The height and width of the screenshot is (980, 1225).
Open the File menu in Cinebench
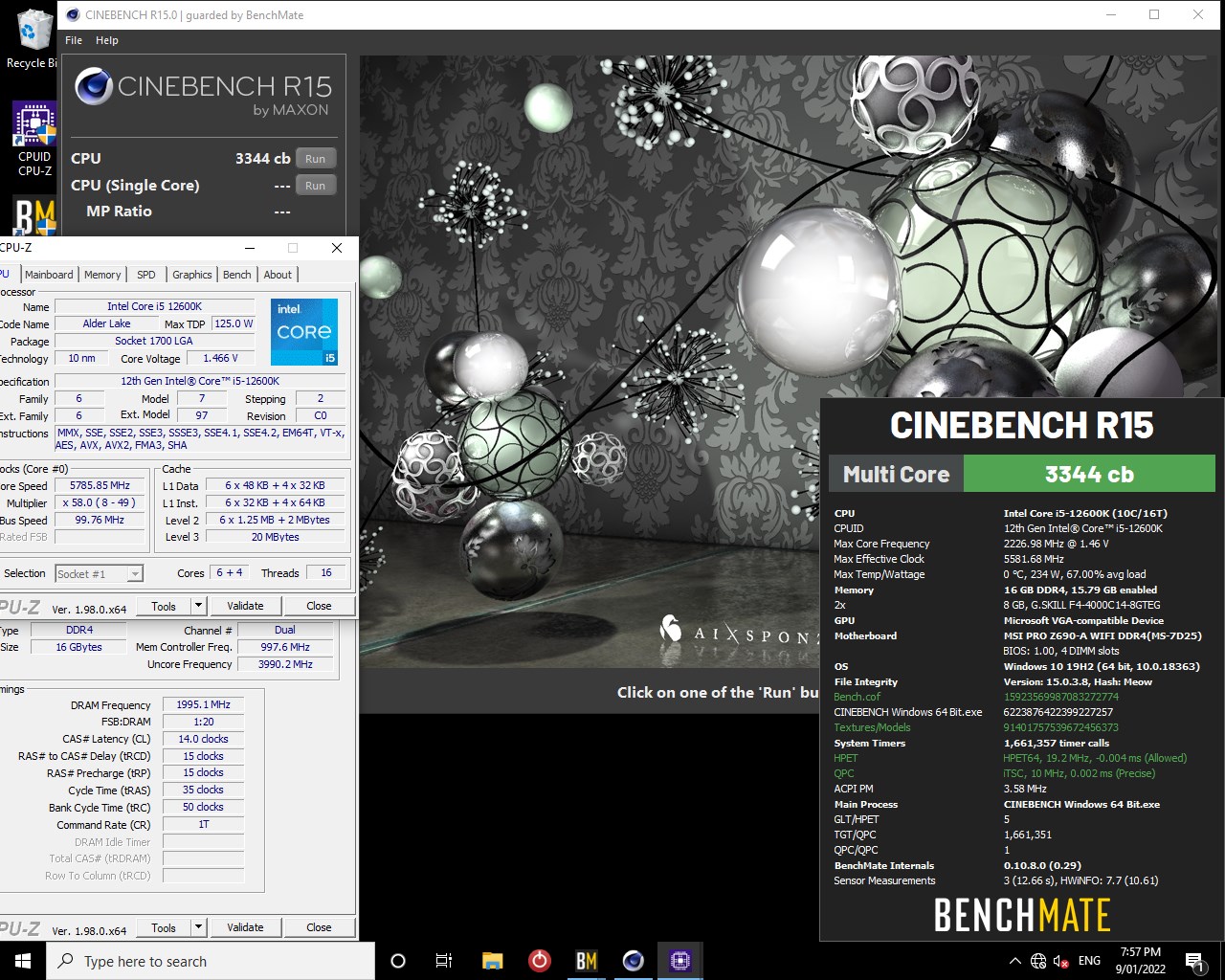point(74,40)
